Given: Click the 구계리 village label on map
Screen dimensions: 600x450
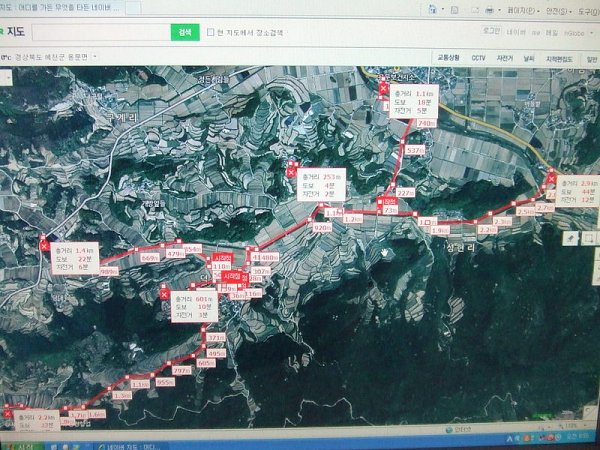Looking at the screenshot, I should [122, 118].
